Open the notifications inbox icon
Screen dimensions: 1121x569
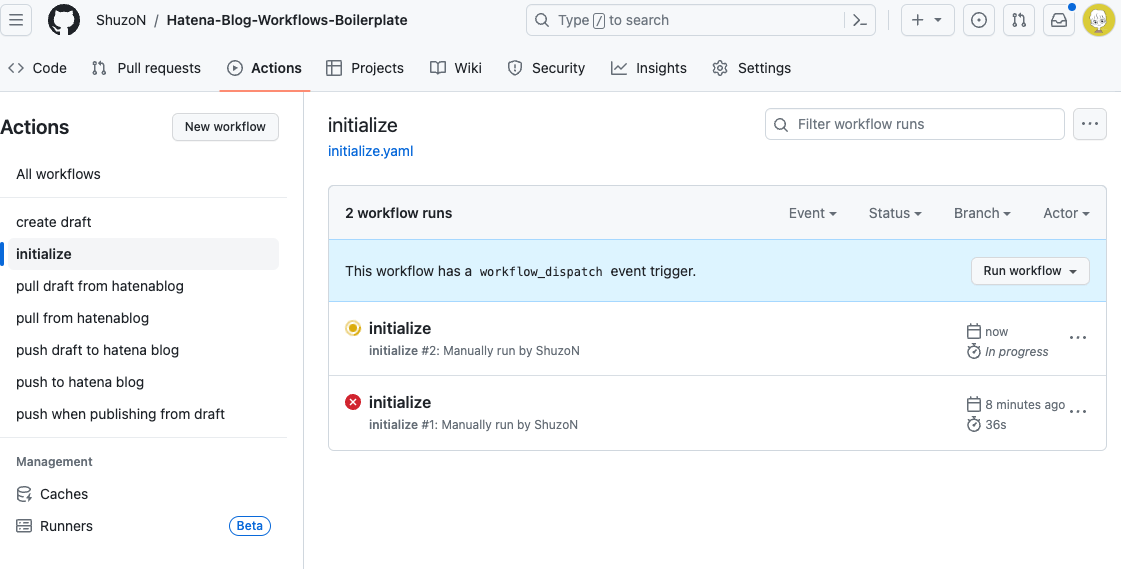click(x=1059, y=20)
